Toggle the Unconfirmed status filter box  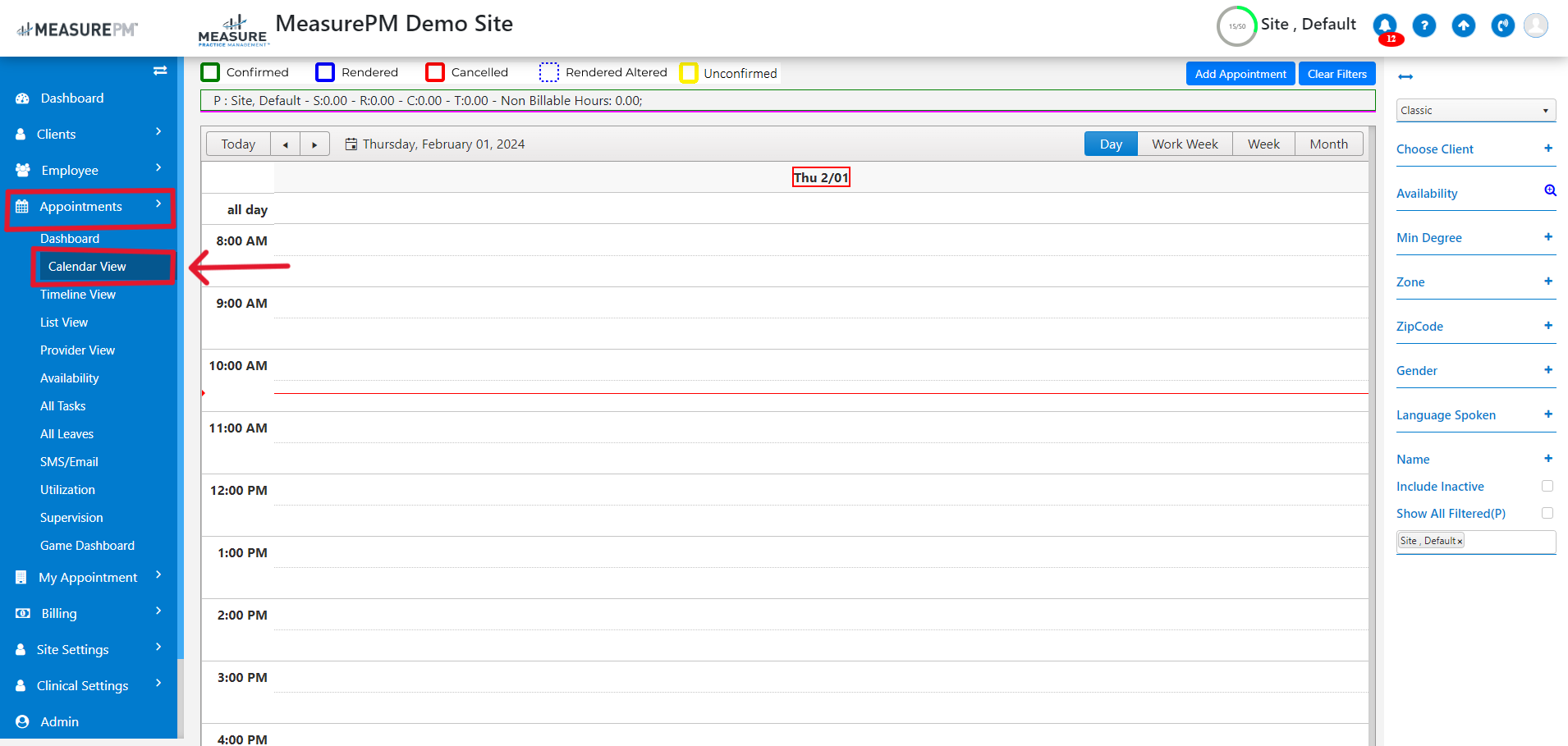pos(689,73)
